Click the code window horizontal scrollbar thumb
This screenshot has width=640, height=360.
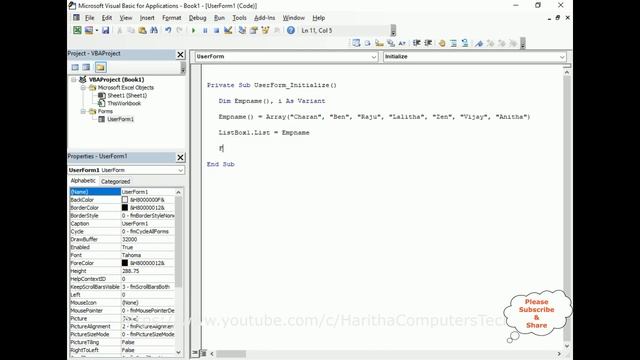tap(231, 353)
